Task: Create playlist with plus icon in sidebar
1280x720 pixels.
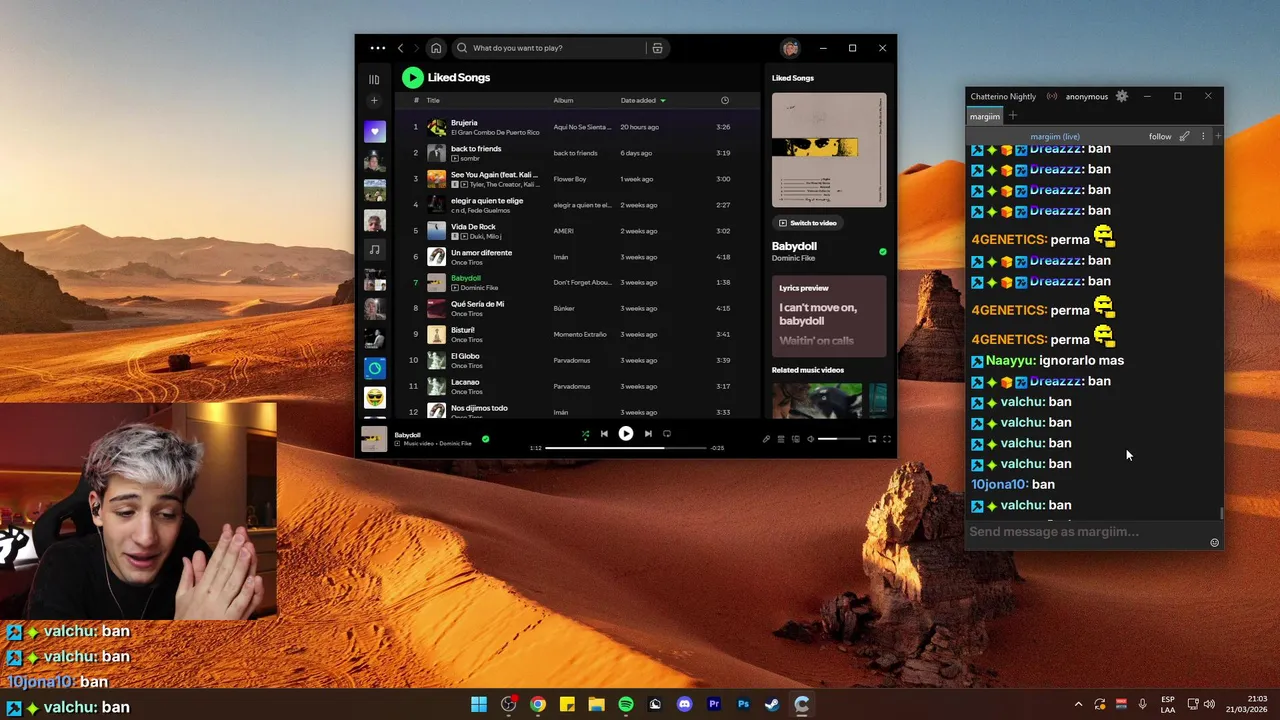Action: pos(374,100)
